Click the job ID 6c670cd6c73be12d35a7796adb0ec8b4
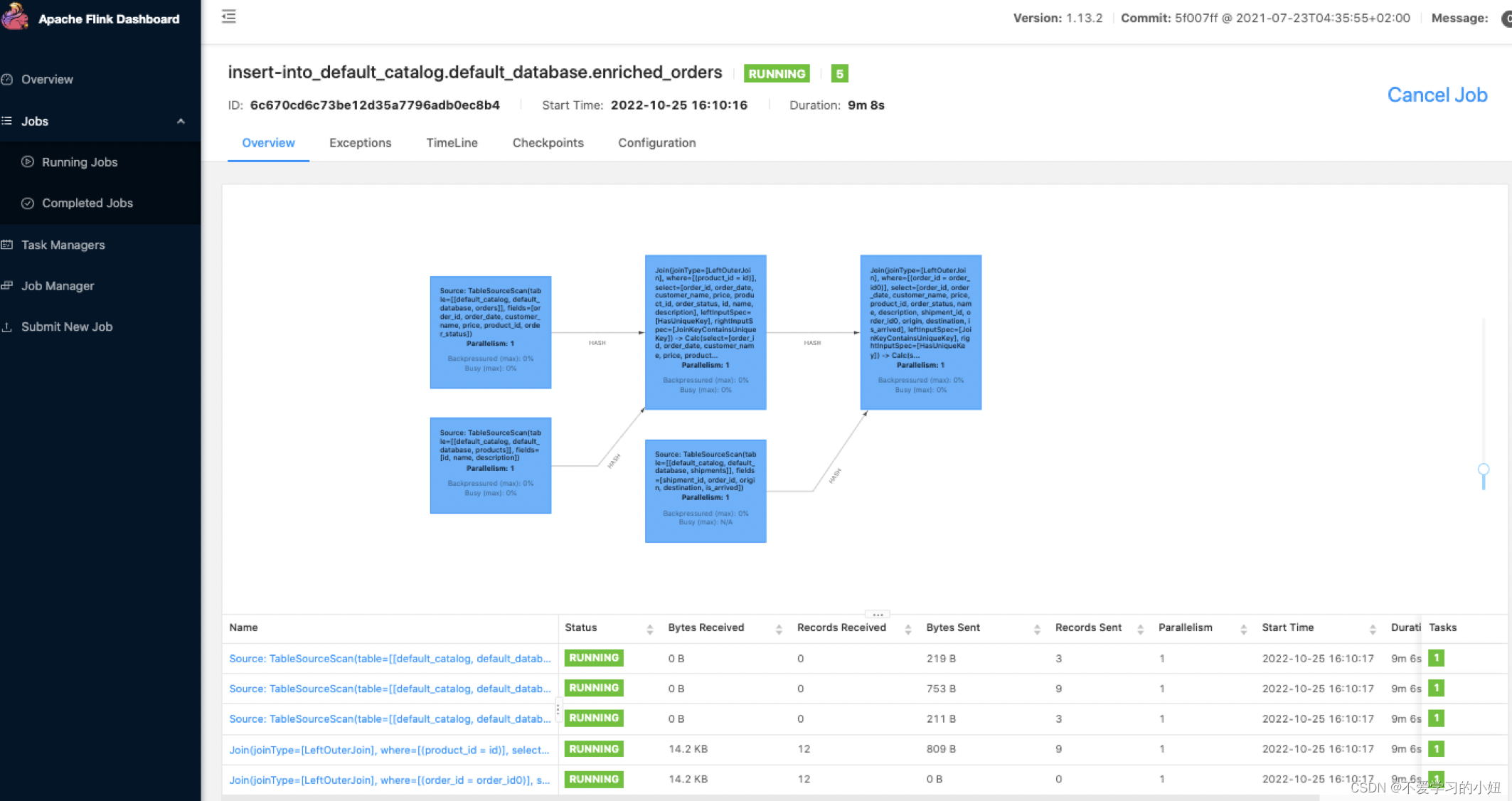Viewport: 1512px width, 801px height. point(375,105)
